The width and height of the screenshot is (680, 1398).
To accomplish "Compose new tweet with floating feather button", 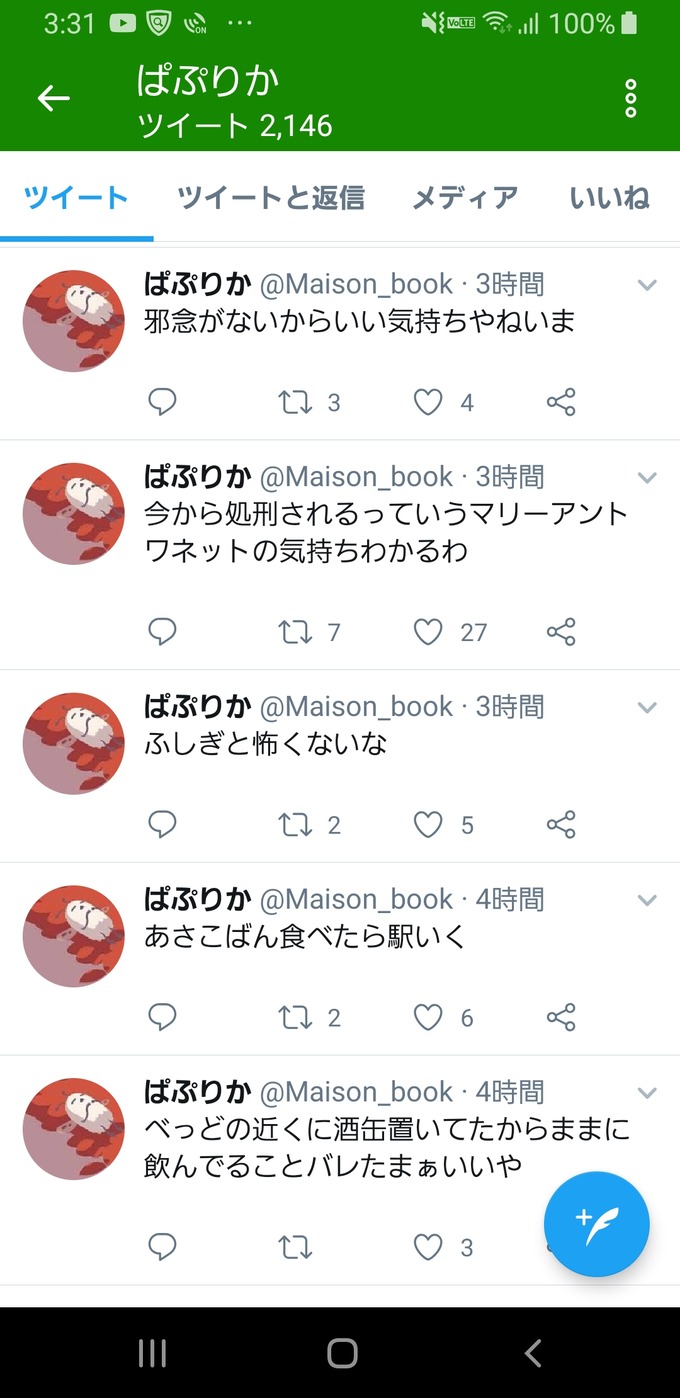I will (x=597, y=1224).
